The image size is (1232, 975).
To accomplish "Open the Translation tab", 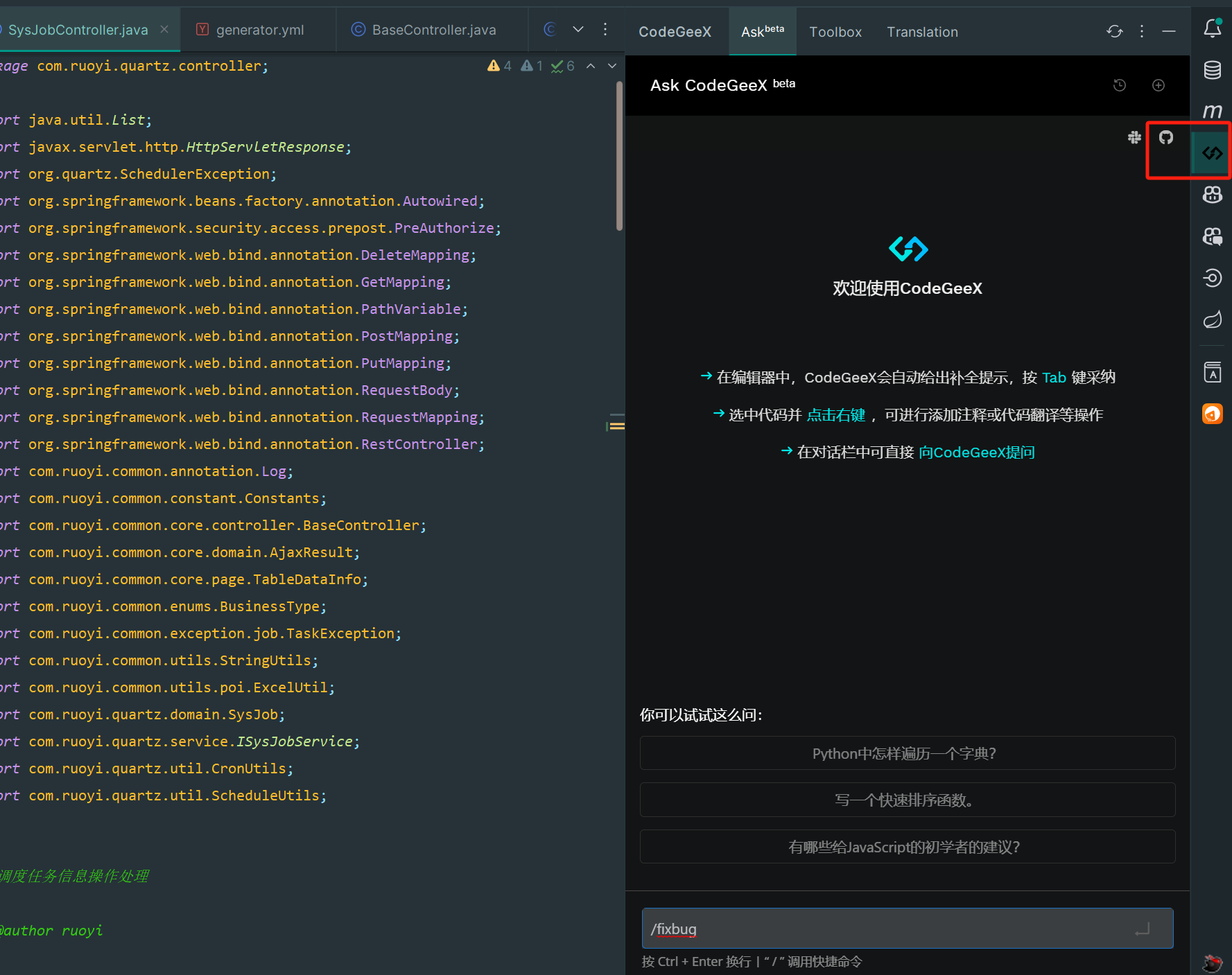I will (x=922, y=32).
